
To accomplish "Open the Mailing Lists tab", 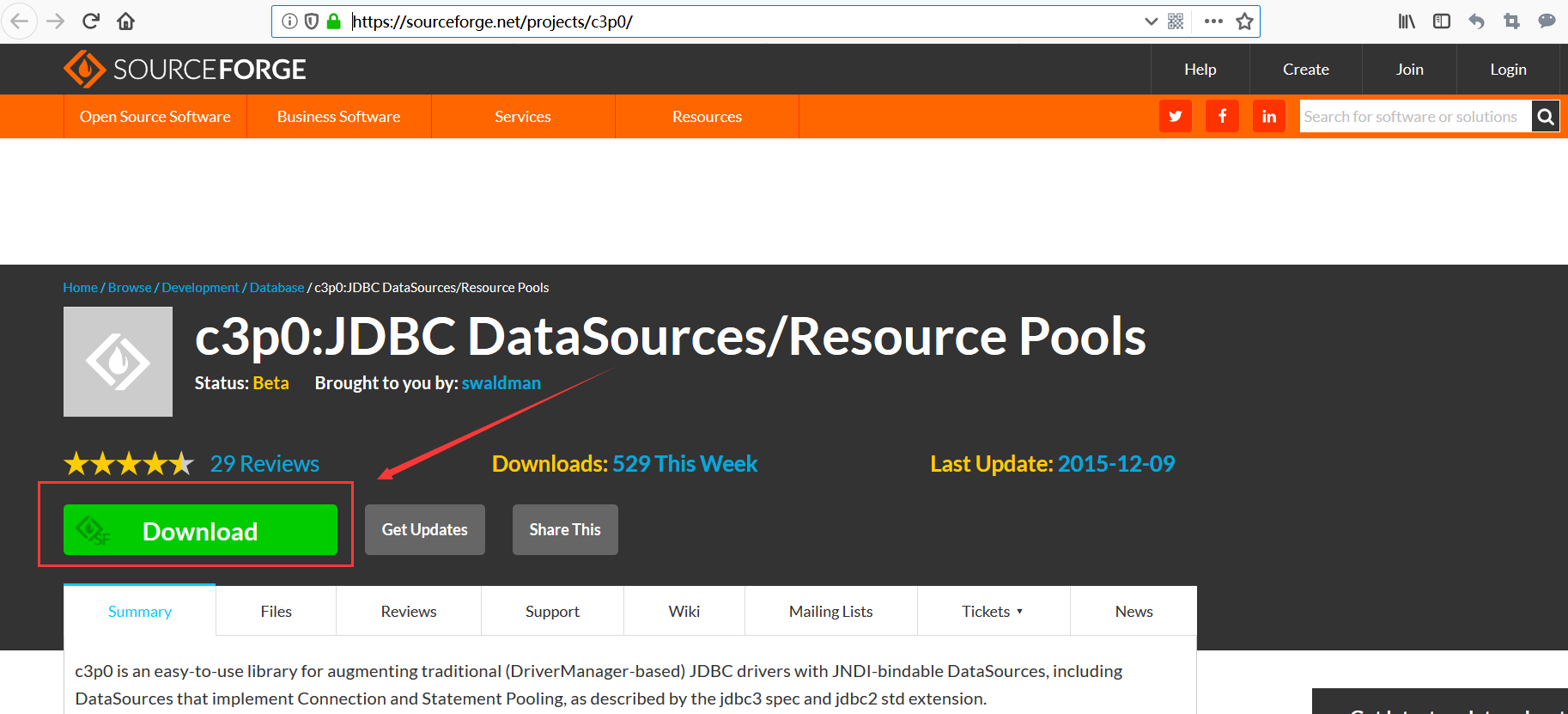I will point(831,612).
